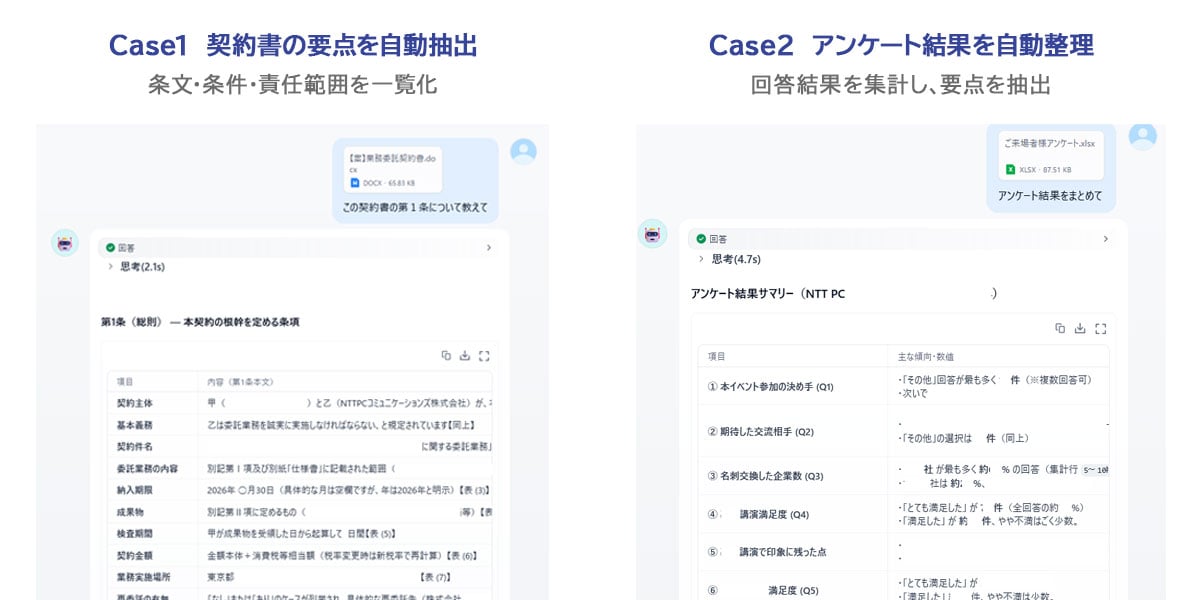
Task: Select the 本イベント参加の決め手 (Q1) row
Action: (x=904, y=386)
